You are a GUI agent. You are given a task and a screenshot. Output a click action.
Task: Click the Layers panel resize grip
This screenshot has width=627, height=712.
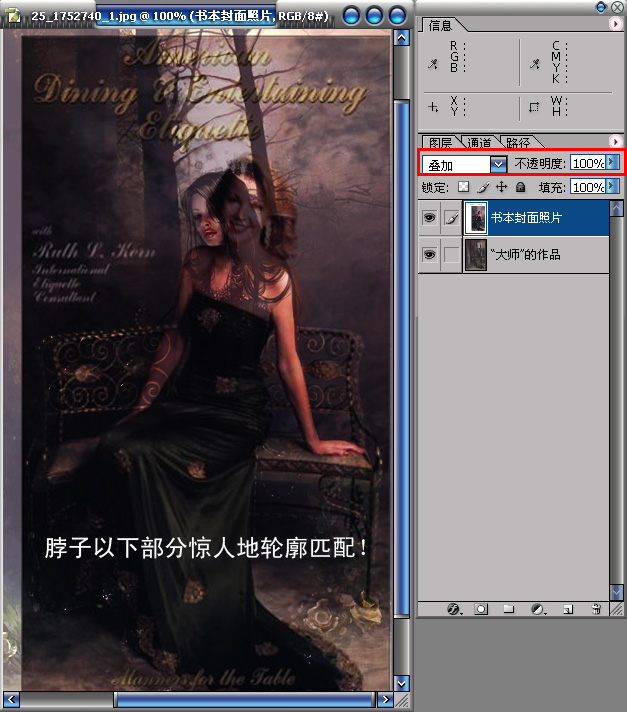(617, 609)
